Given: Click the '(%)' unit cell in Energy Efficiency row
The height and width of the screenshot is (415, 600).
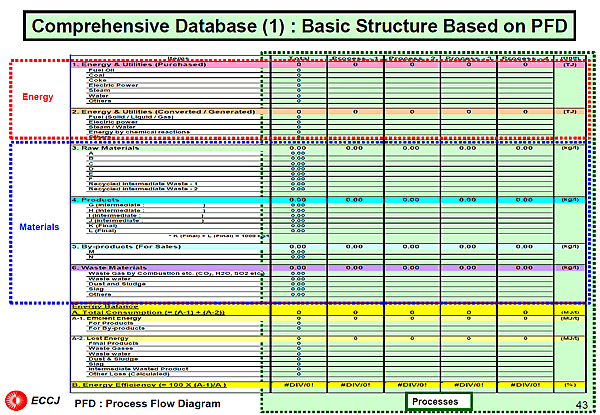Looking at the screenshot, I should pos(570,385).
